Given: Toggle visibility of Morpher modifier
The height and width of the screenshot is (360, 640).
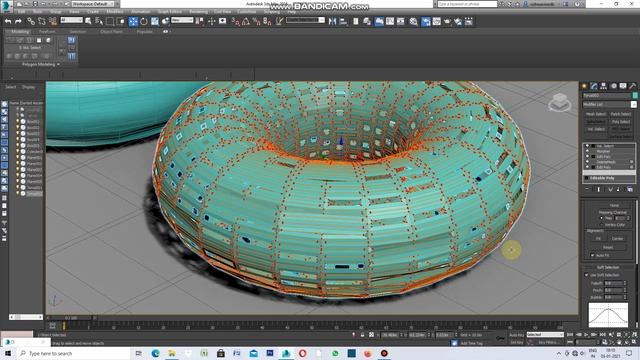Looking at the screenshot, I should [587, 151].
